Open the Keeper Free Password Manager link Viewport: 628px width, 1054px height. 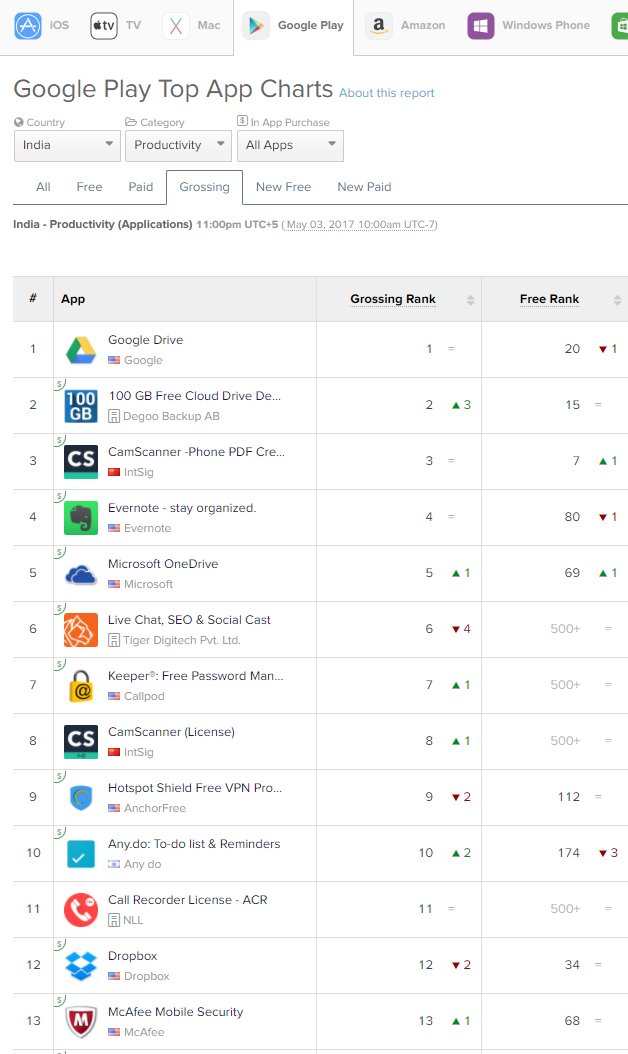[x=196, y=676]
